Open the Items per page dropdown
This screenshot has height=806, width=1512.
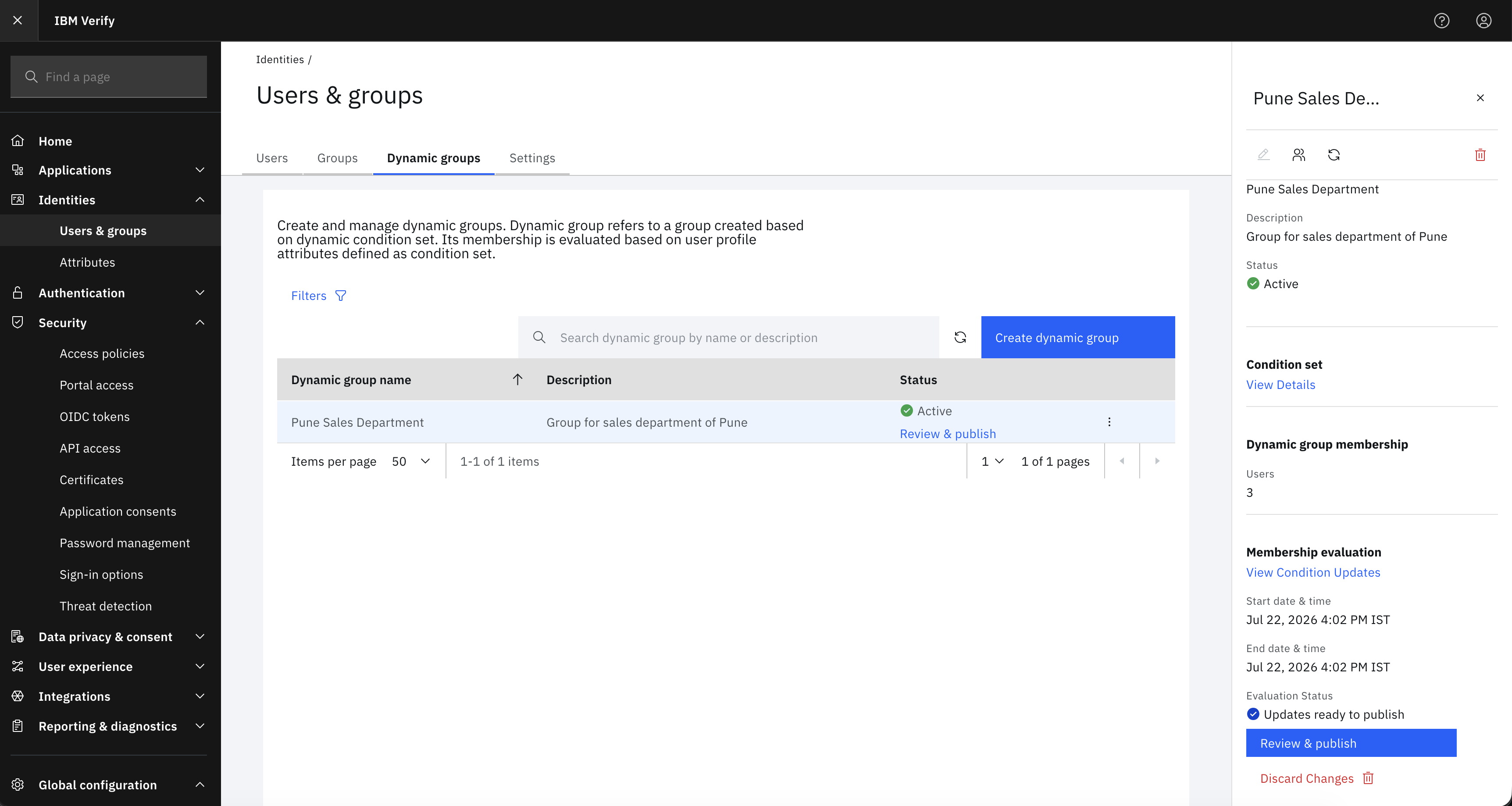click(x=411, y=461)
